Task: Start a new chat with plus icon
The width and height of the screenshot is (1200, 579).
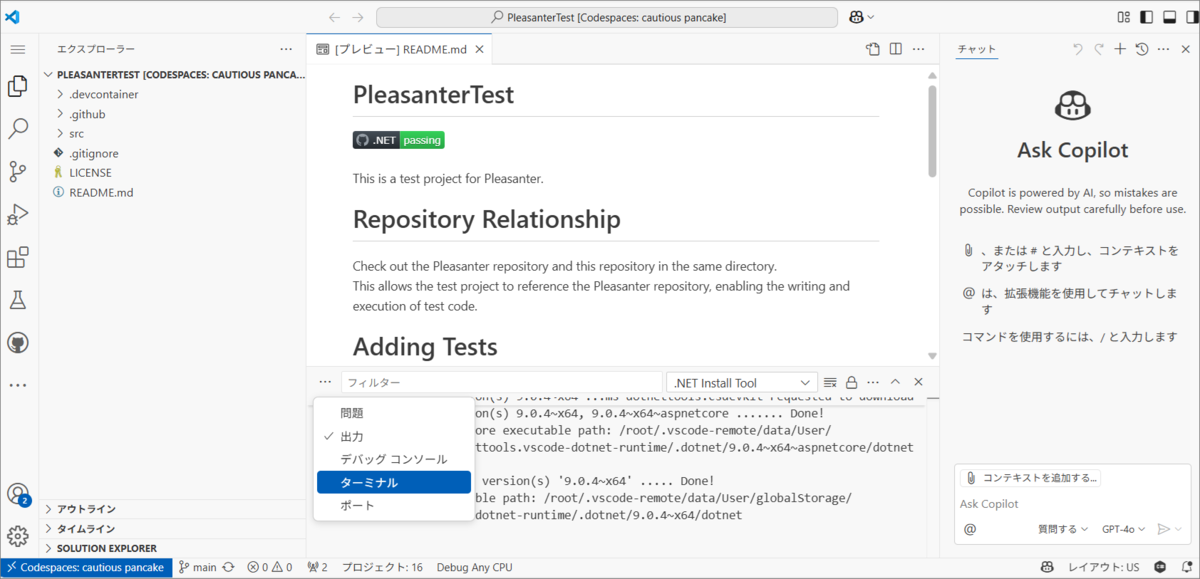Action: pyautogui.click(x=1120, y=49)
